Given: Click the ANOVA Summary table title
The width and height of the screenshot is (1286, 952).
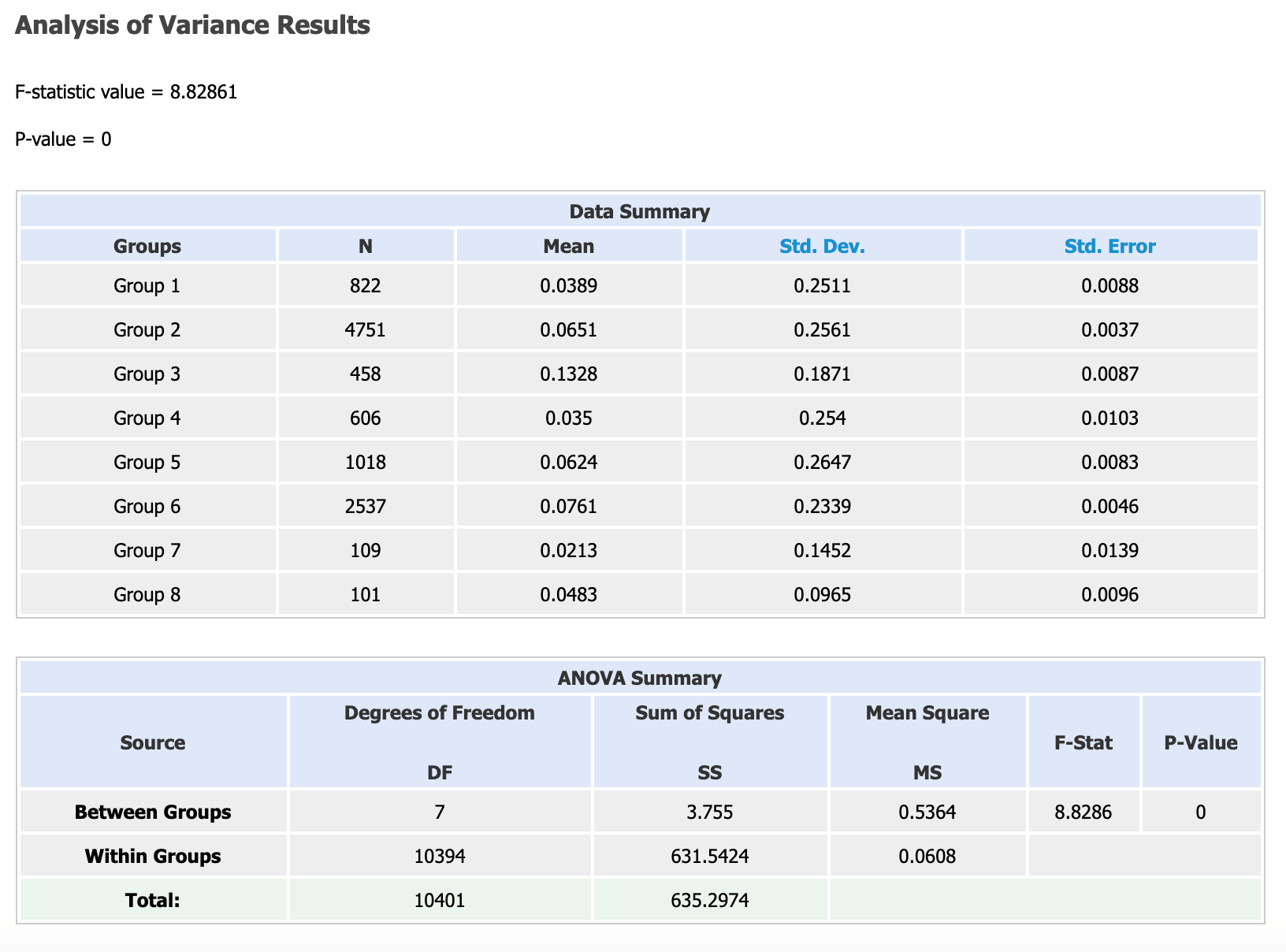Looking at the screenshot, I should pos(639,679).
